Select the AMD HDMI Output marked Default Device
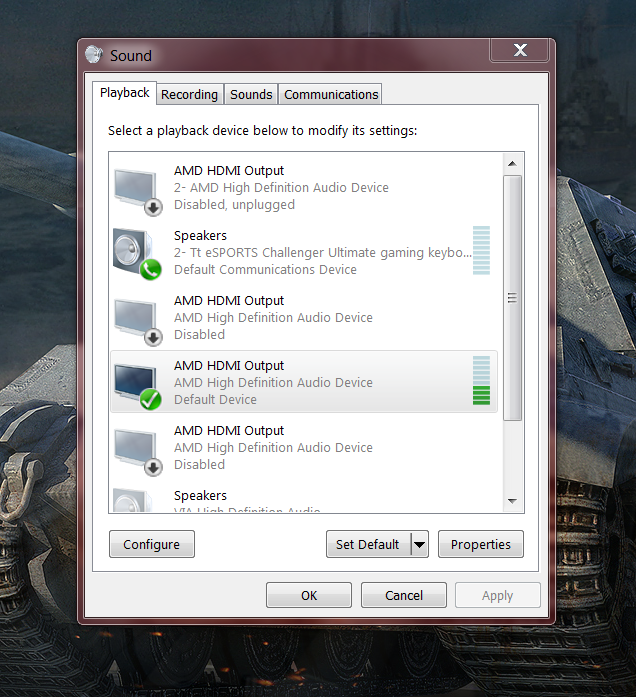 tap(304, 382)
